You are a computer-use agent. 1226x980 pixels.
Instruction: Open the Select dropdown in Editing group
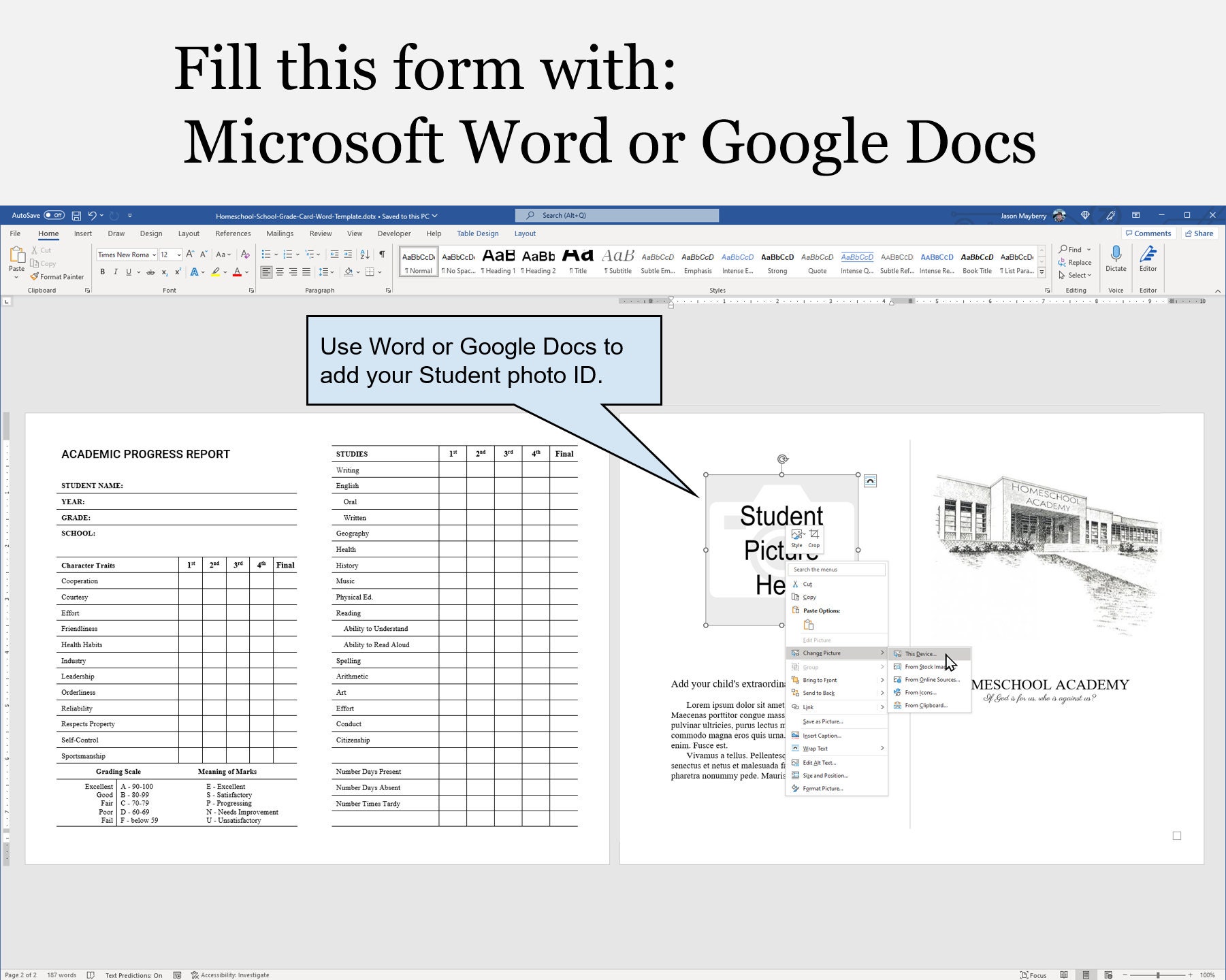point(1076,275)
